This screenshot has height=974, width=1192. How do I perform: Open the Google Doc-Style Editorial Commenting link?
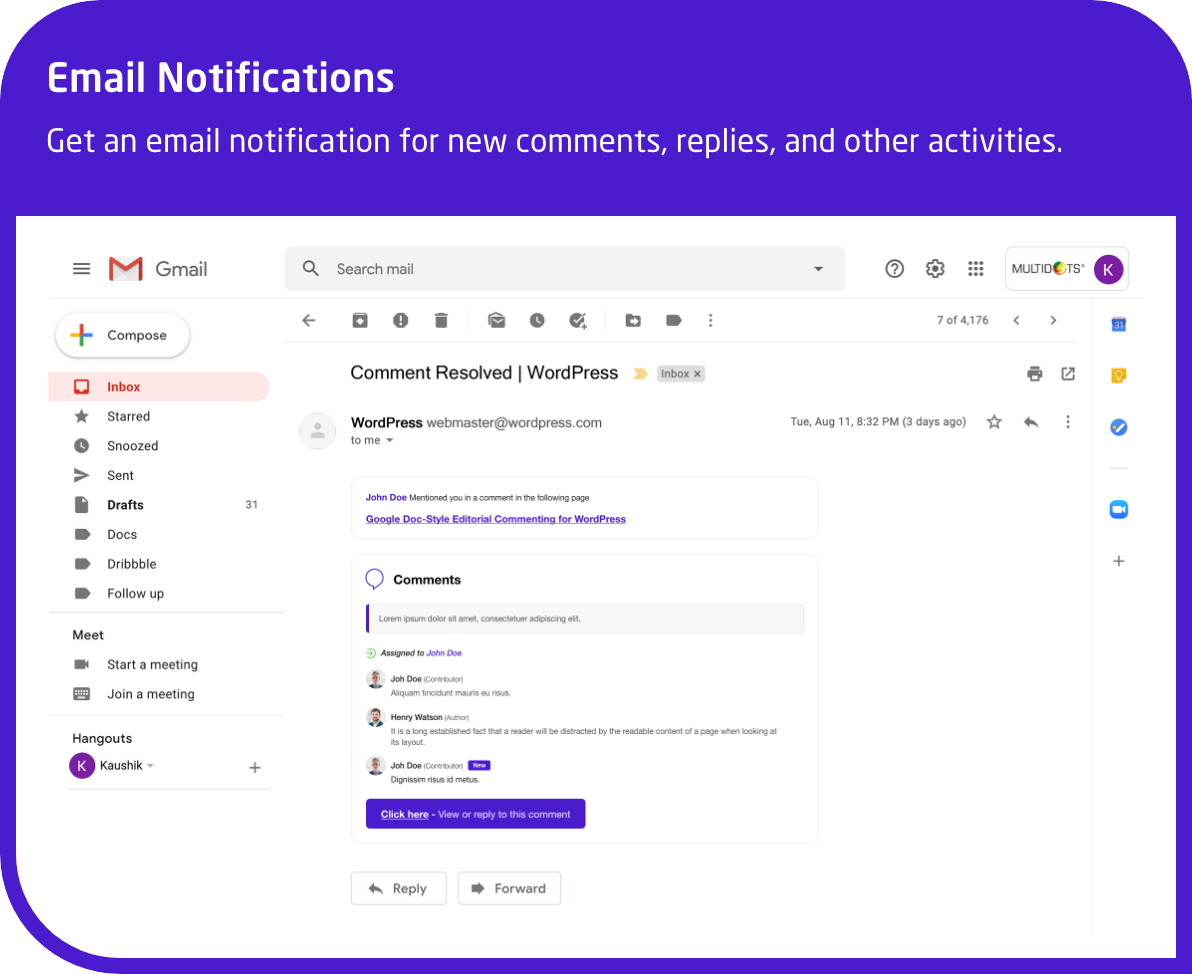496,519
